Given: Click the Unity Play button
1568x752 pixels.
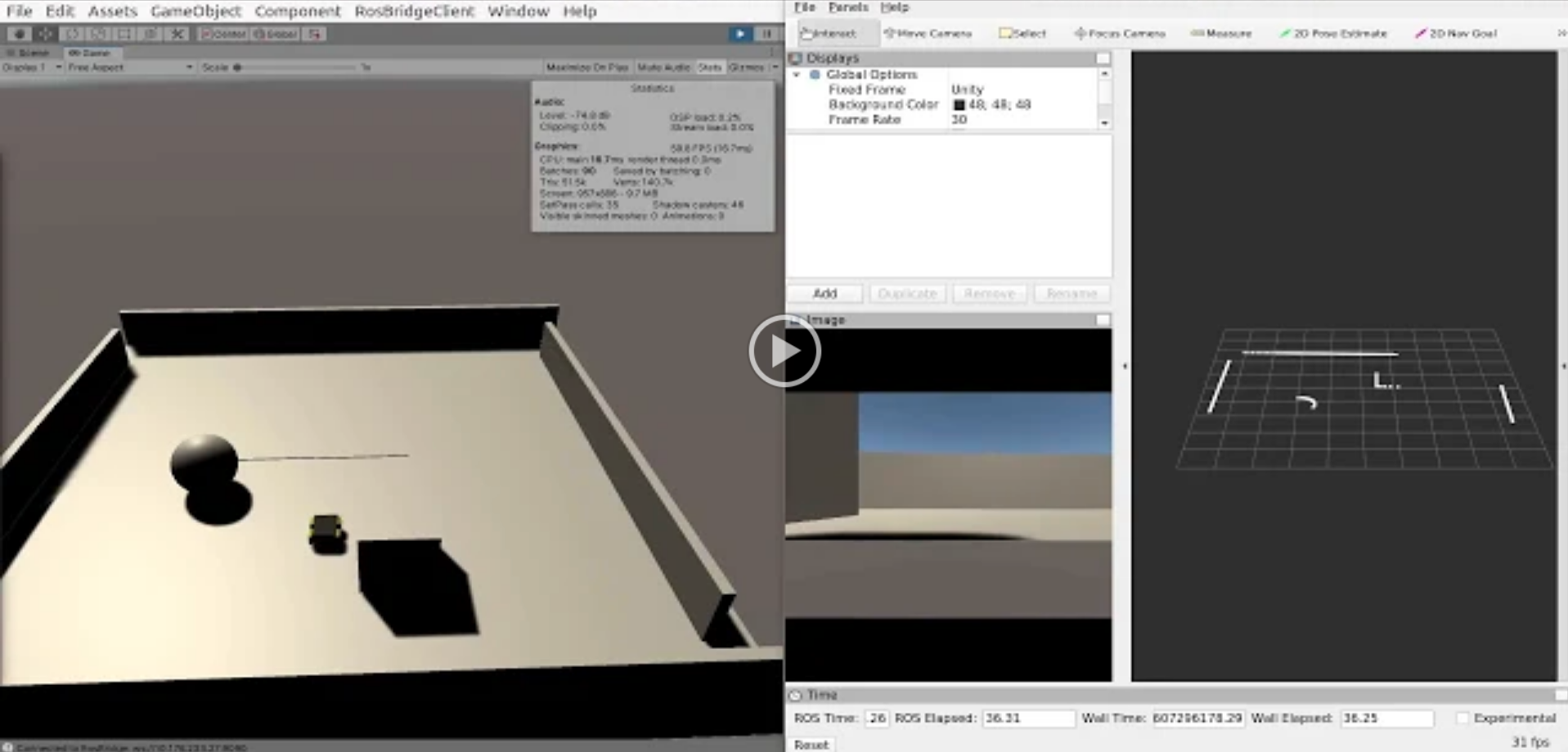Looking at the screenshot, I should (x=739, y=34).
